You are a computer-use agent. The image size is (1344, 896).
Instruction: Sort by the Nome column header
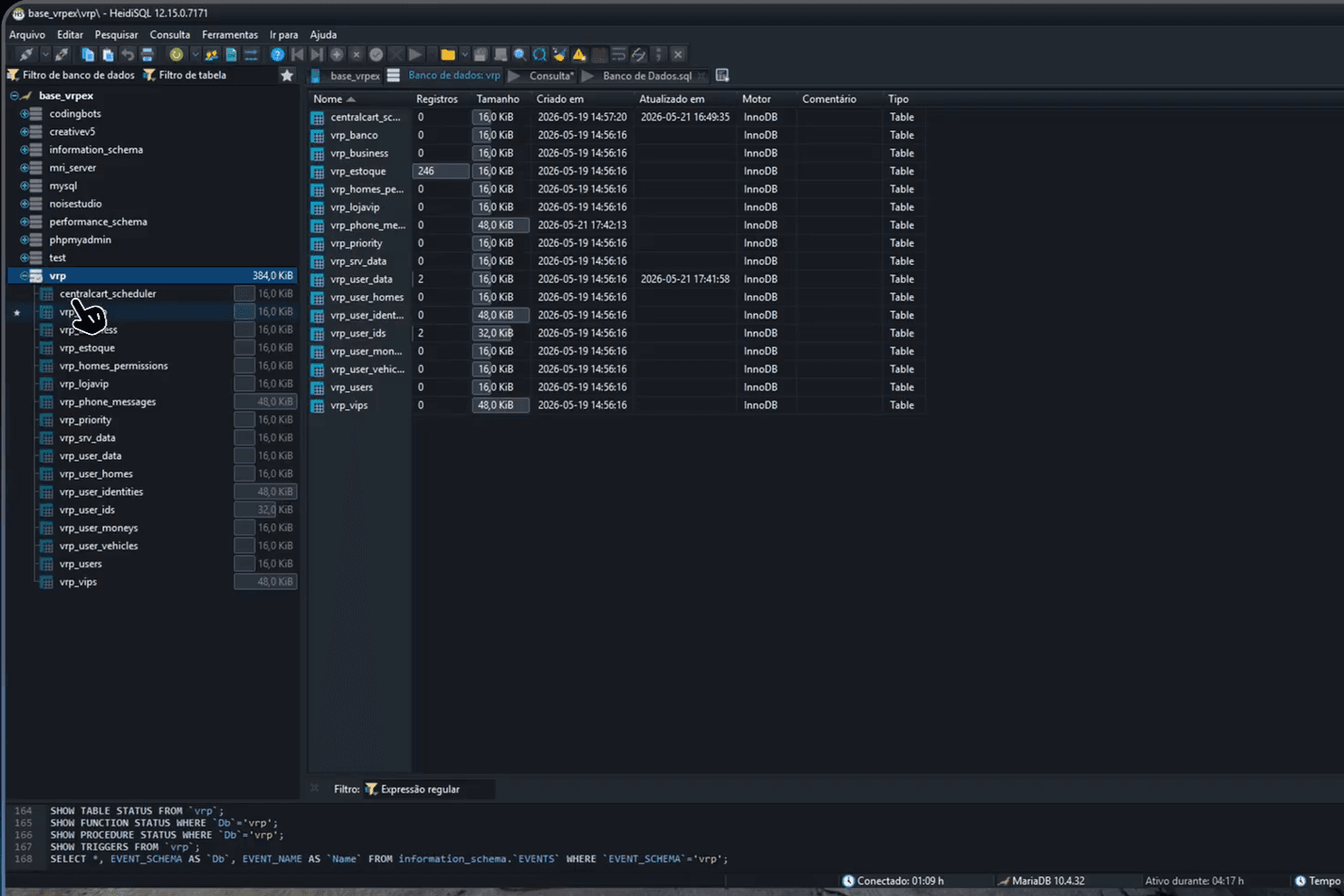coord(360,99)
